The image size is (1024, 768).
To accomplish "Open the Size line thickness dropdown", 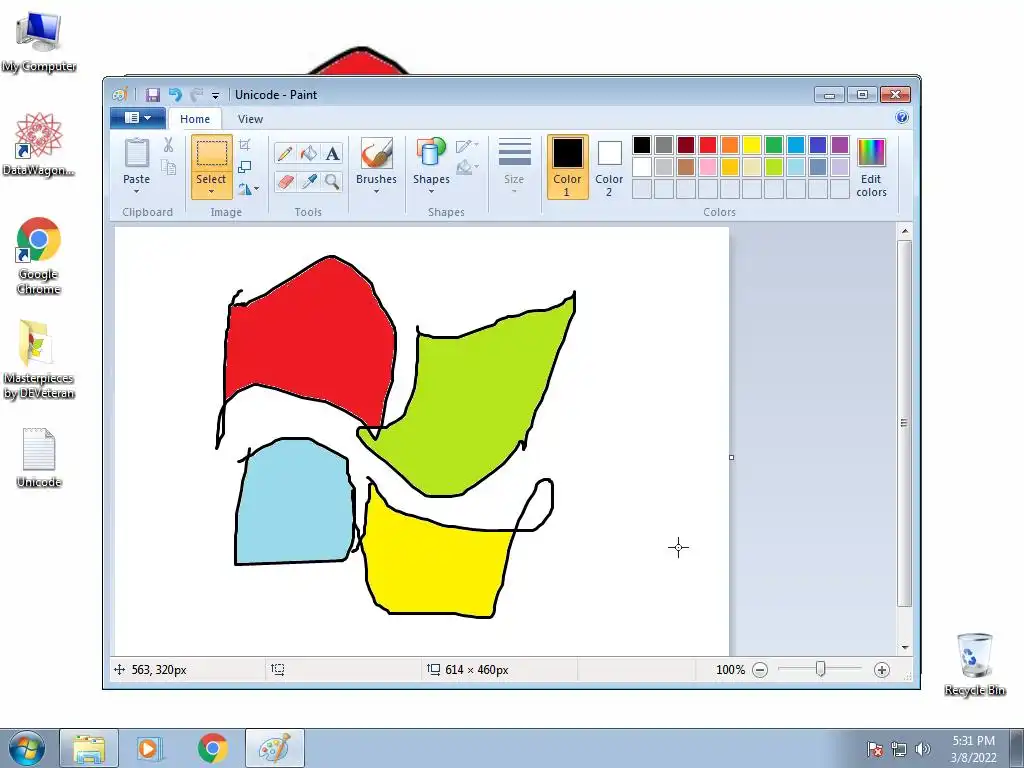I will point(514,167).
